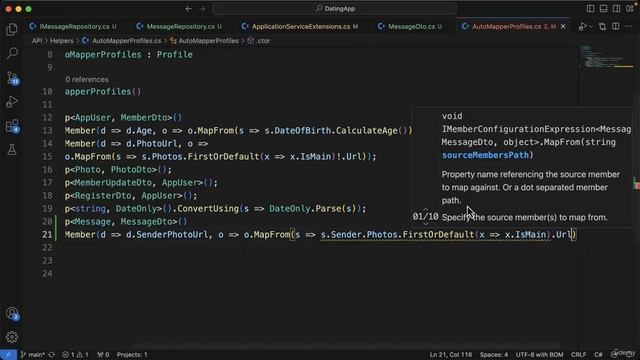Click Ln 21, Col 116 cursor position
640x360 pixels.
click(x=451, y=355)
